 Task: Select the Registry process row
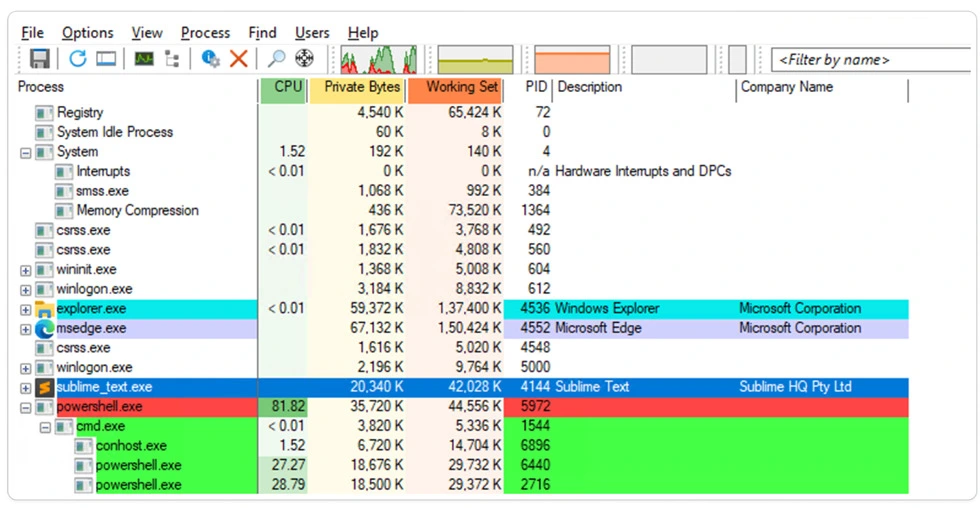pos(461,112)
